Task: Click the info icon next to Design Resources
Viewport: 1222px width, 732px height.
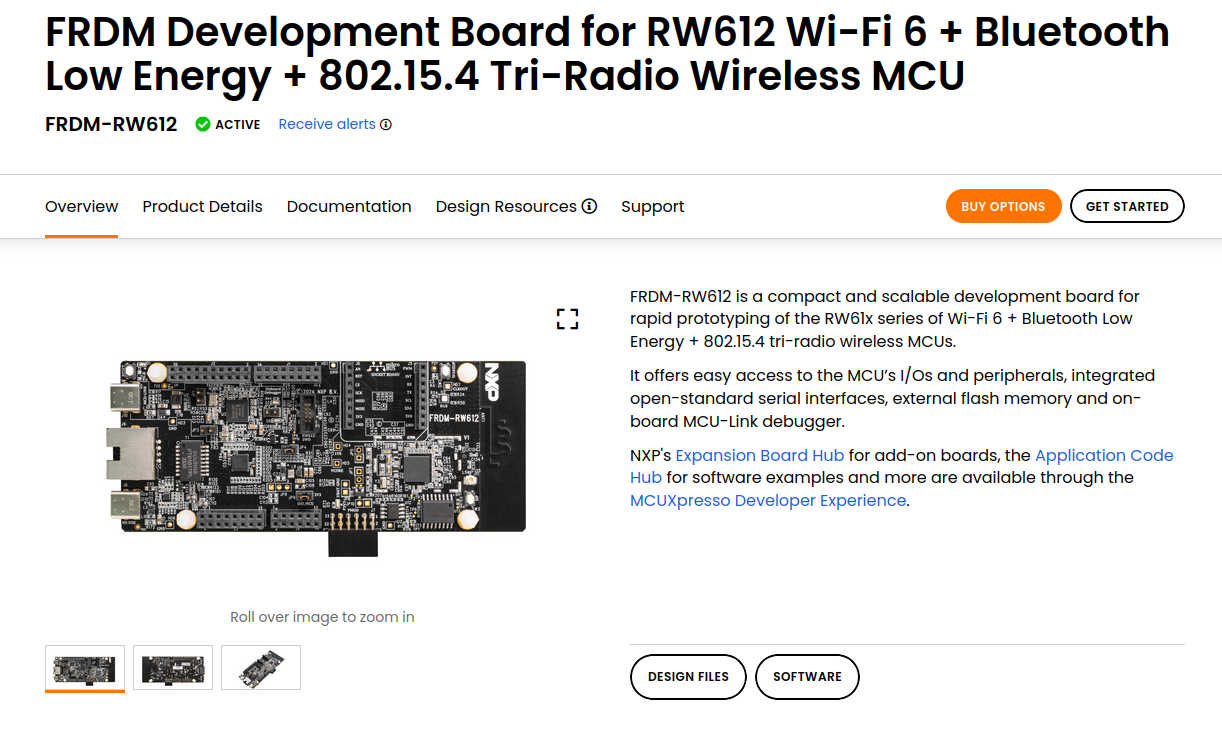Action: tap(589, 206)
